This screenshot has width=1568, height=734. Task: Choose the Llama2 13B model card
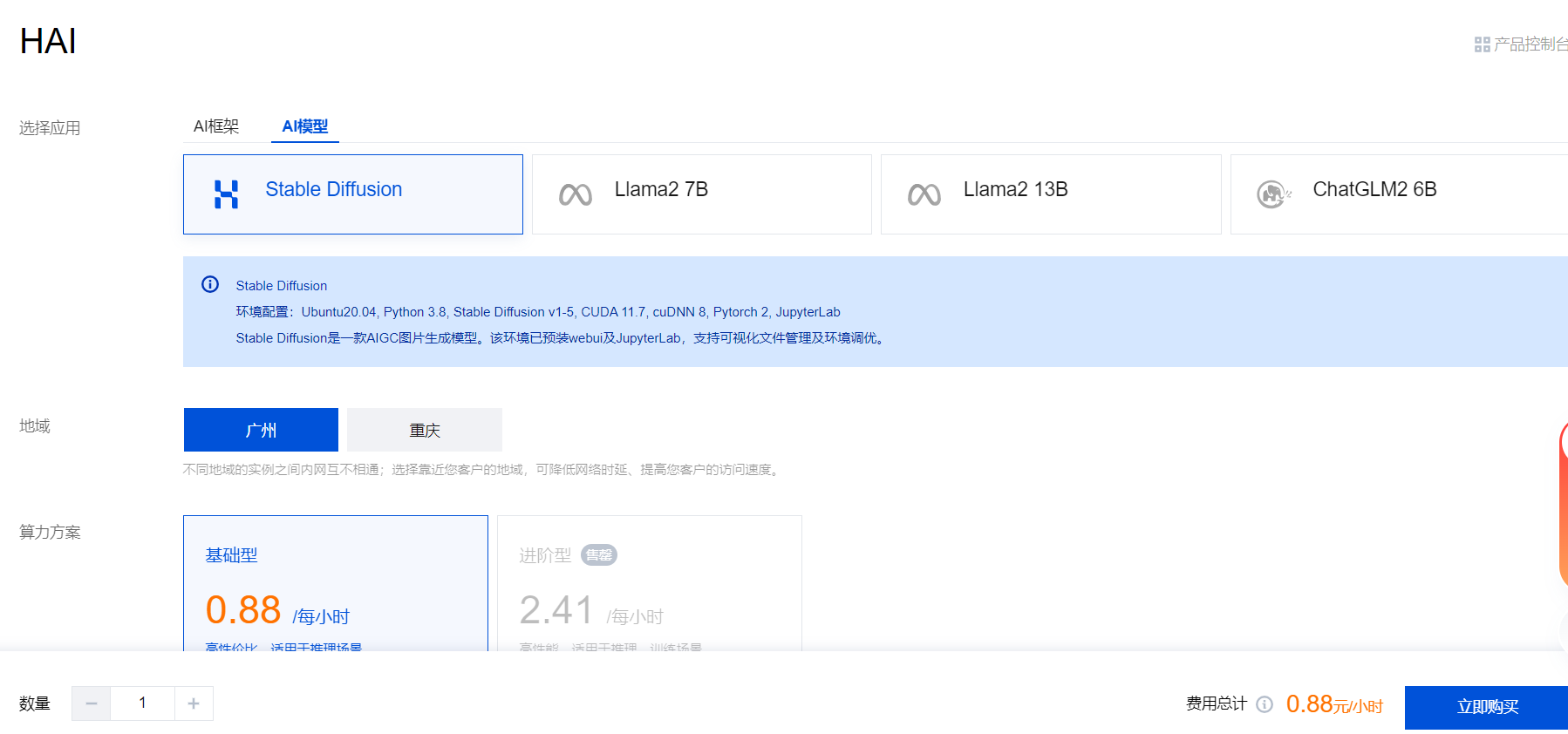[x=1051, y=194]
